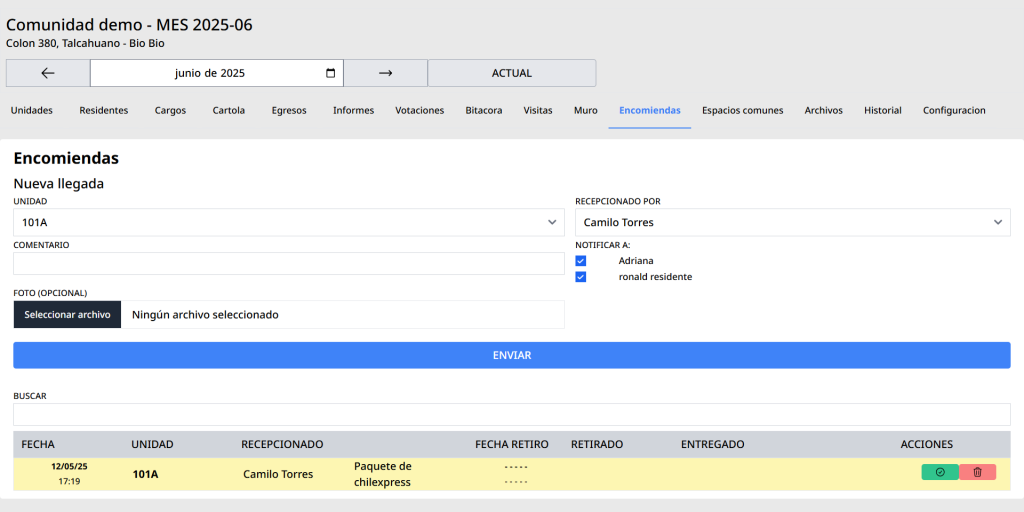The width and height of the screenshot is (1024, 512).
Task: Open the calendar picker in month field
Action: (331, 73)
